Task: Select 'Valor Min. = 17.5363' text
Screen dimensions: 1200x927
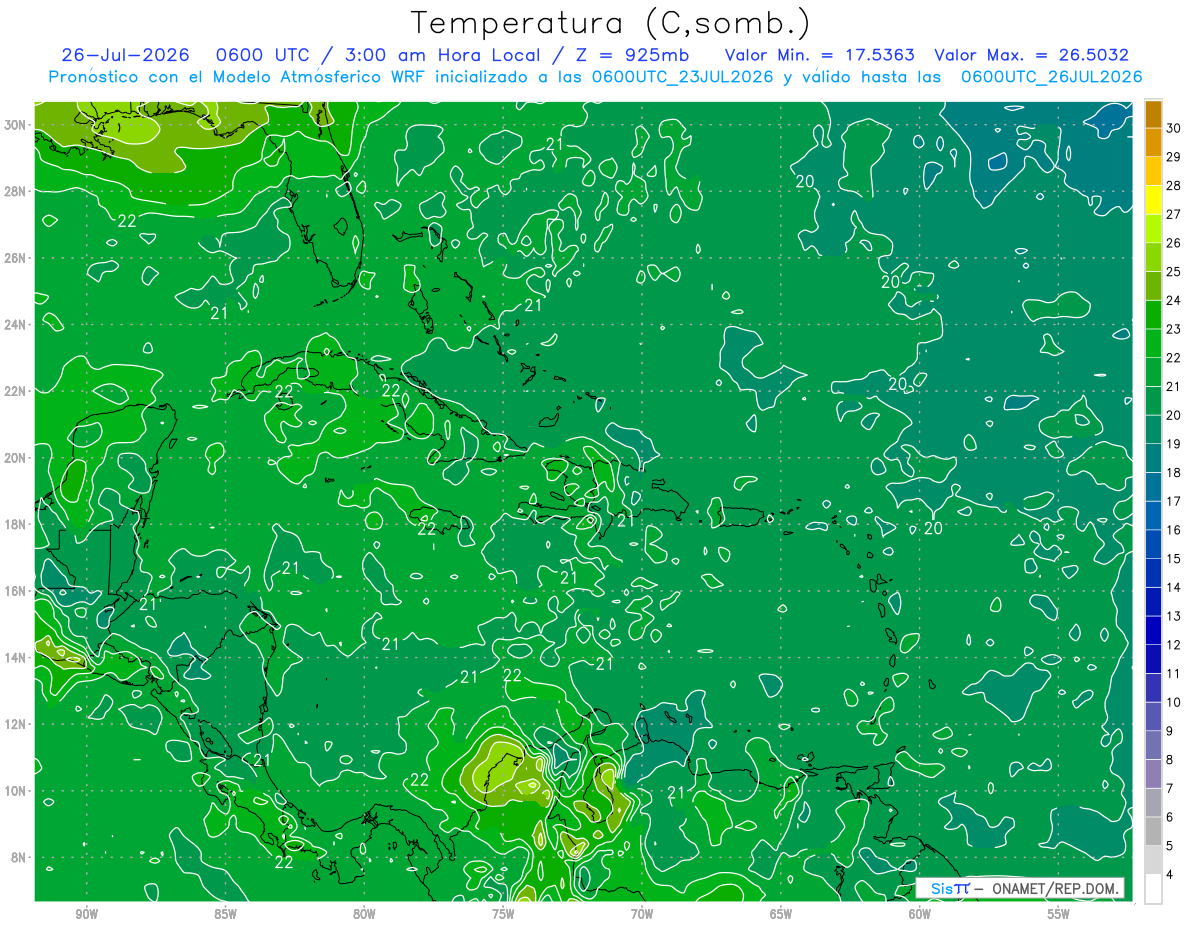Action: (819, 55)
